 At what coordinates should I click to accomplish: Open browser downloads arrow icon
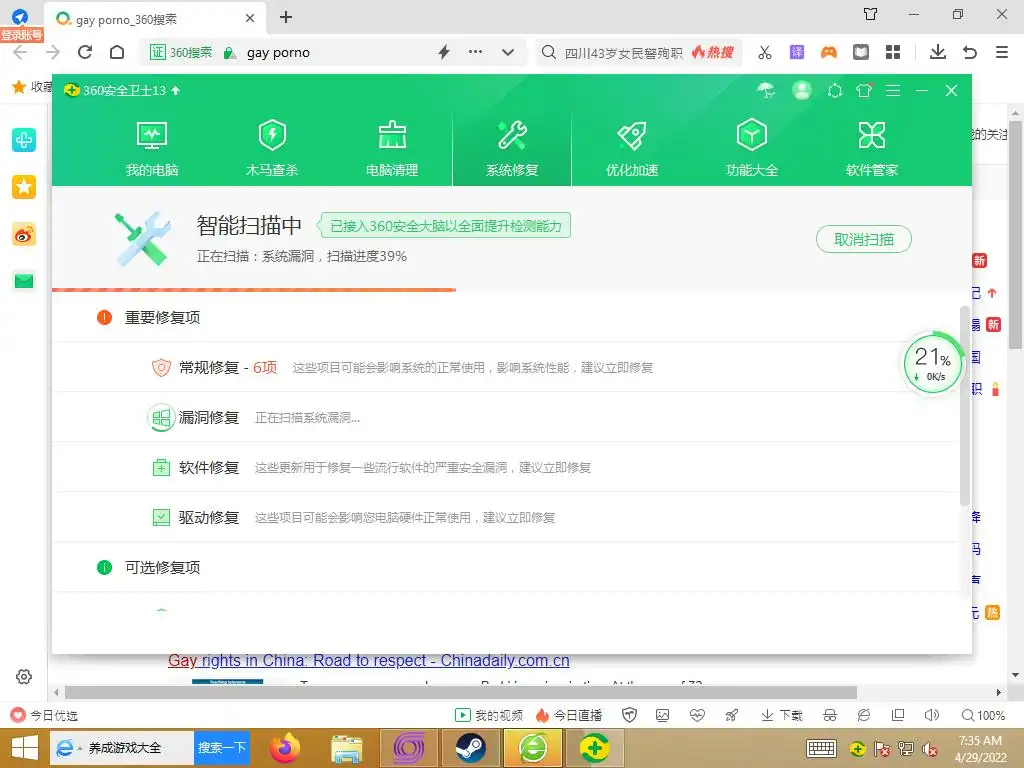(x=938, y=52)
